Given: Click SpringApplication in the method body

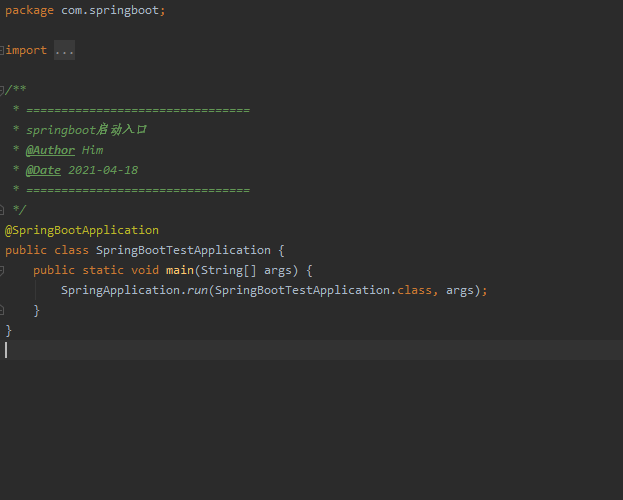Looking at the screenshot, I should pos(120,290).
